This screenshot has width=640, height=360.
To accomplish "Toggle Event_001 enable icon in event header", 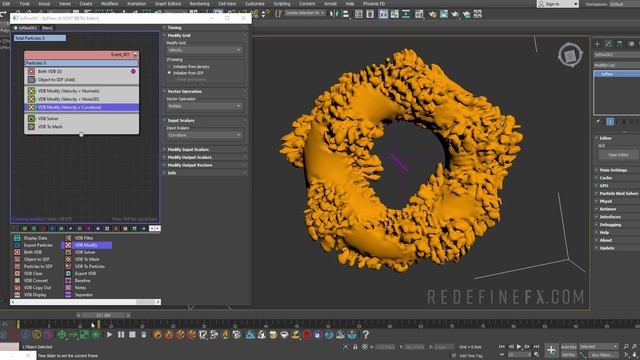I will coord(136,54).
